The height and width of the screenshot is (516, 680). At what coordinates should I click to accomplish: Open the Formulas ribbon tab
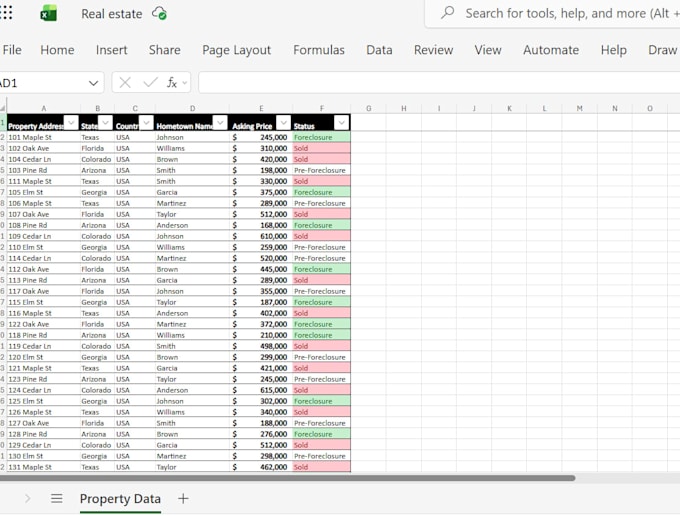319,50
